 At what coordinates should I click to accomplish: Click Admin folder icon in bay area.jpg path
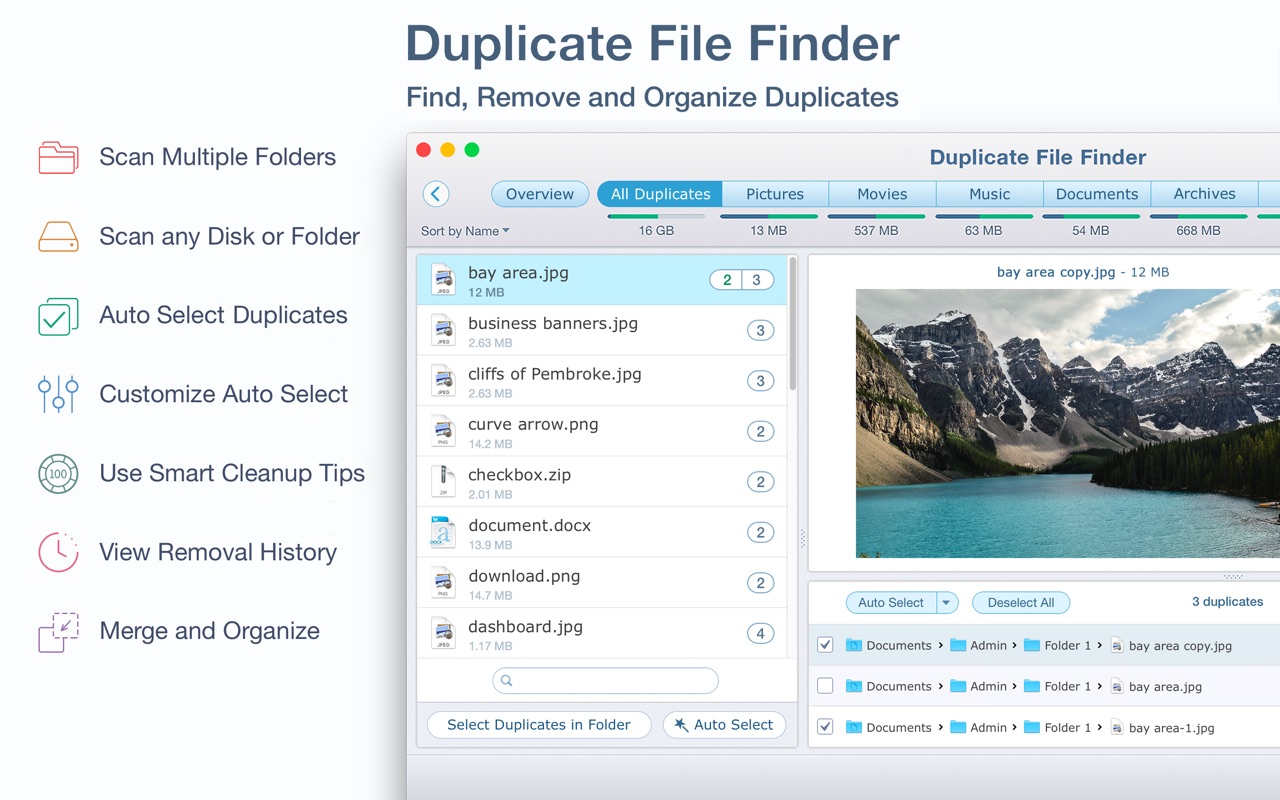coord(958,687)
